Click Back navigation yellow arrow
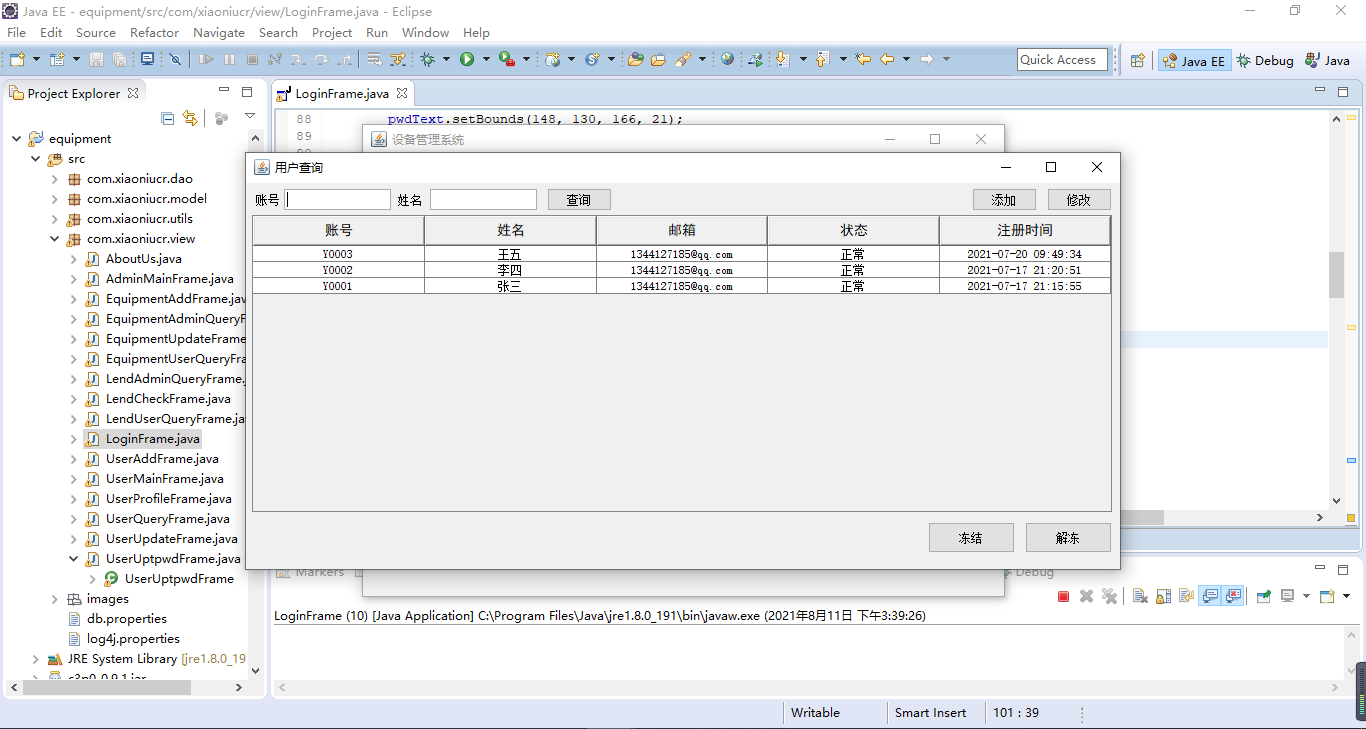The width and height of the screenshot is (1366, 729). pos(887,60)
